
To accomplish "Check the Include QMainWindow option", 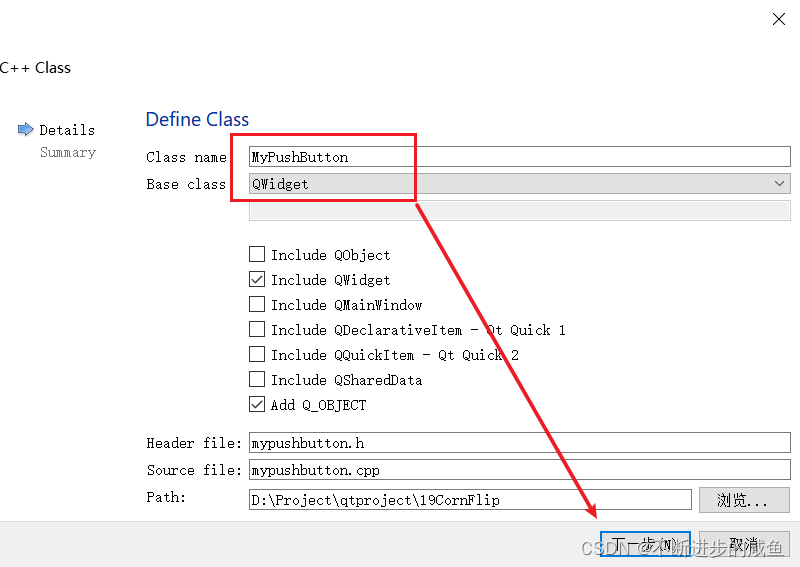I will (257, 304).
